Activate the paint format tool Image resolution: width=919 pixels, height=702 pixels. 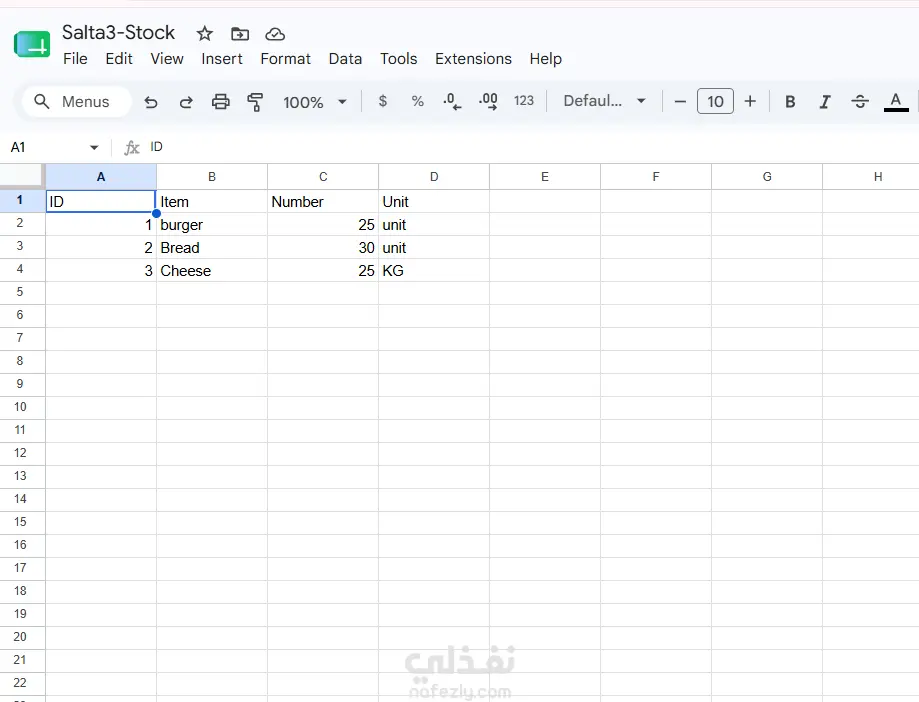(x=255, y=102)
